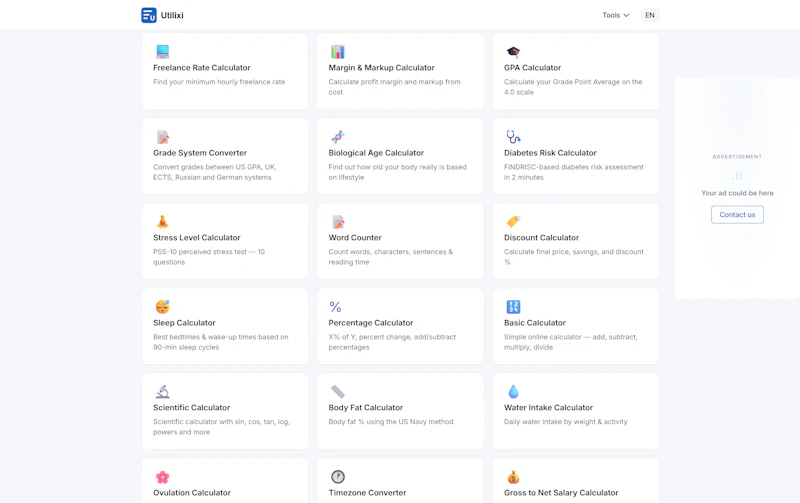Screen dimensions: 800x503
Task: Click the bar chart icon on Margin & Markup
Action: tap(338, 52)
